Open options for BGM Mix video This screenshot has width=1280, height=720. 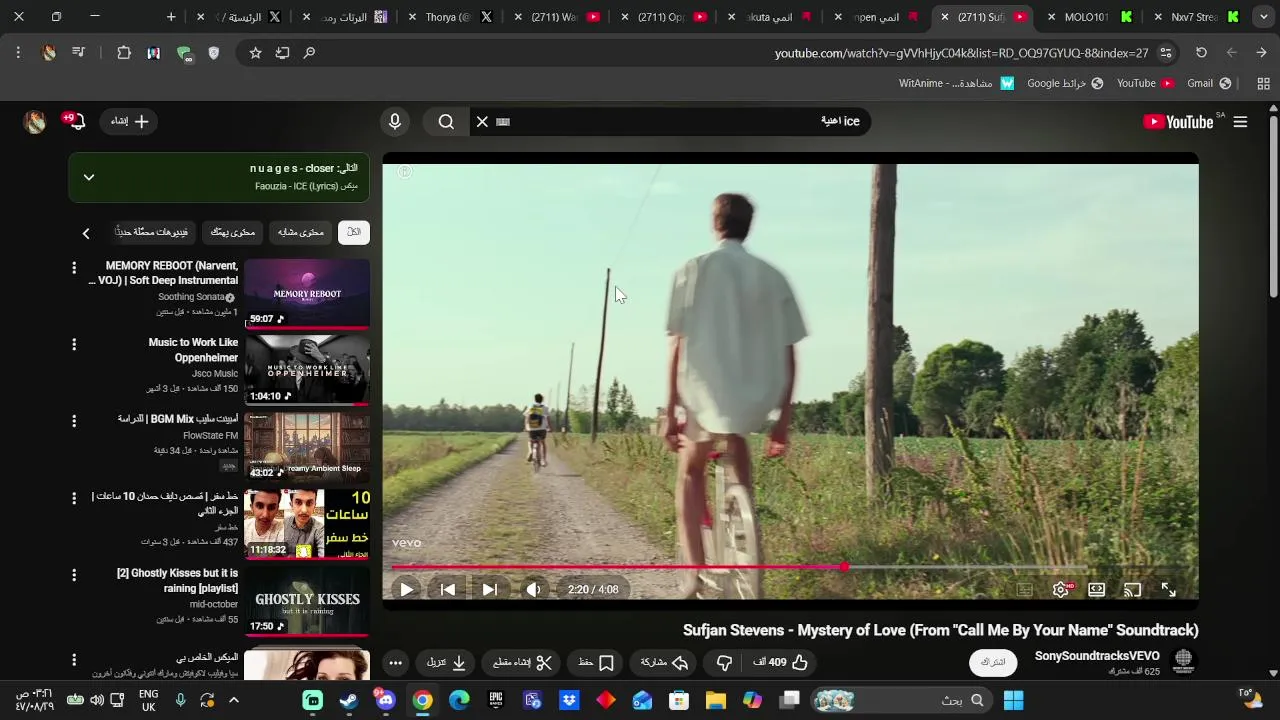(74, 421)
